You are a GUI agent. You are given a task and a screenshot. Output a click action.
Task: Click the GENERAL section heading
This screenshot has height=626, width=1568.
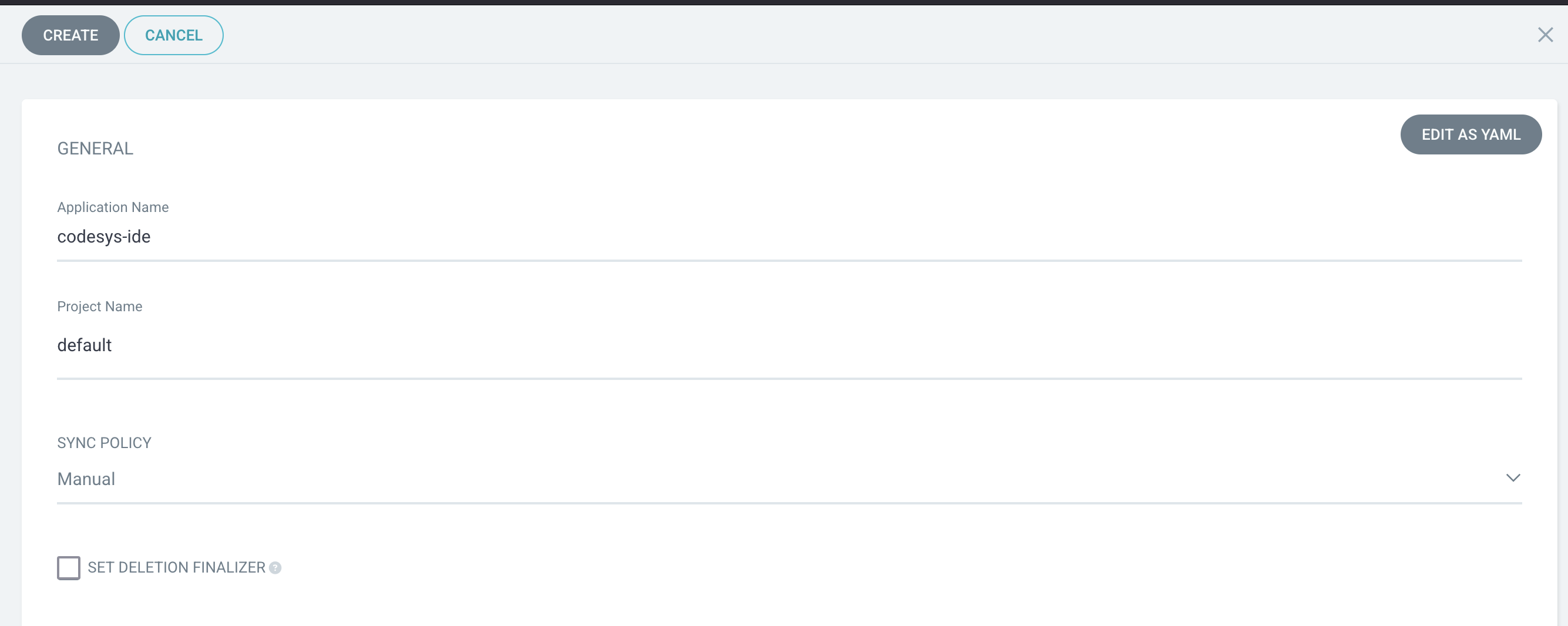[x=95, y=149]
